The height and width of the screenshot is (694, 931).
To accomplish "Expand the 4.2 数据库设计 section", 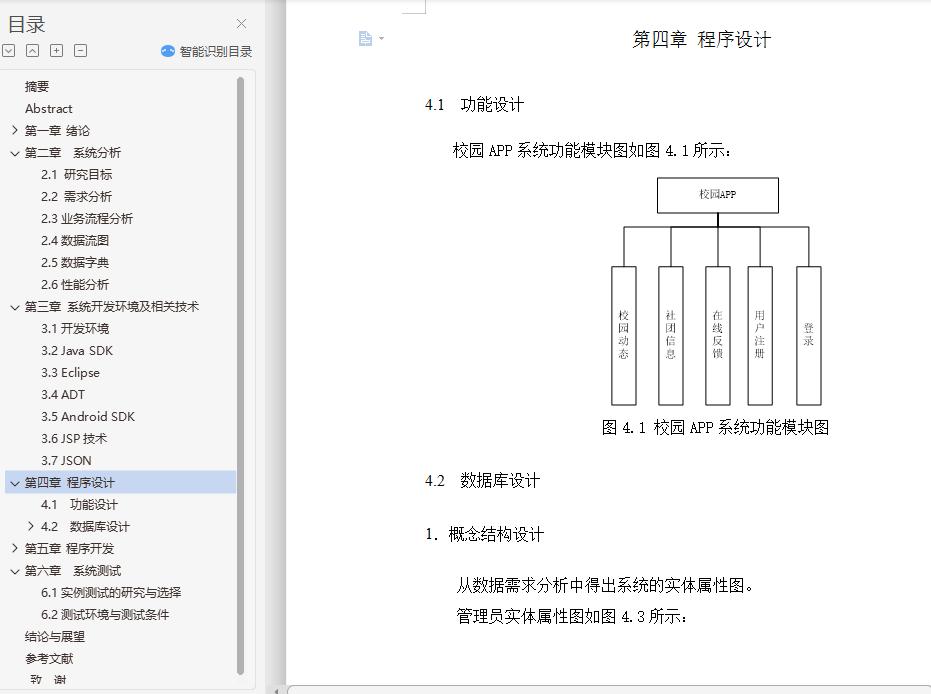I will coord(31,526).
